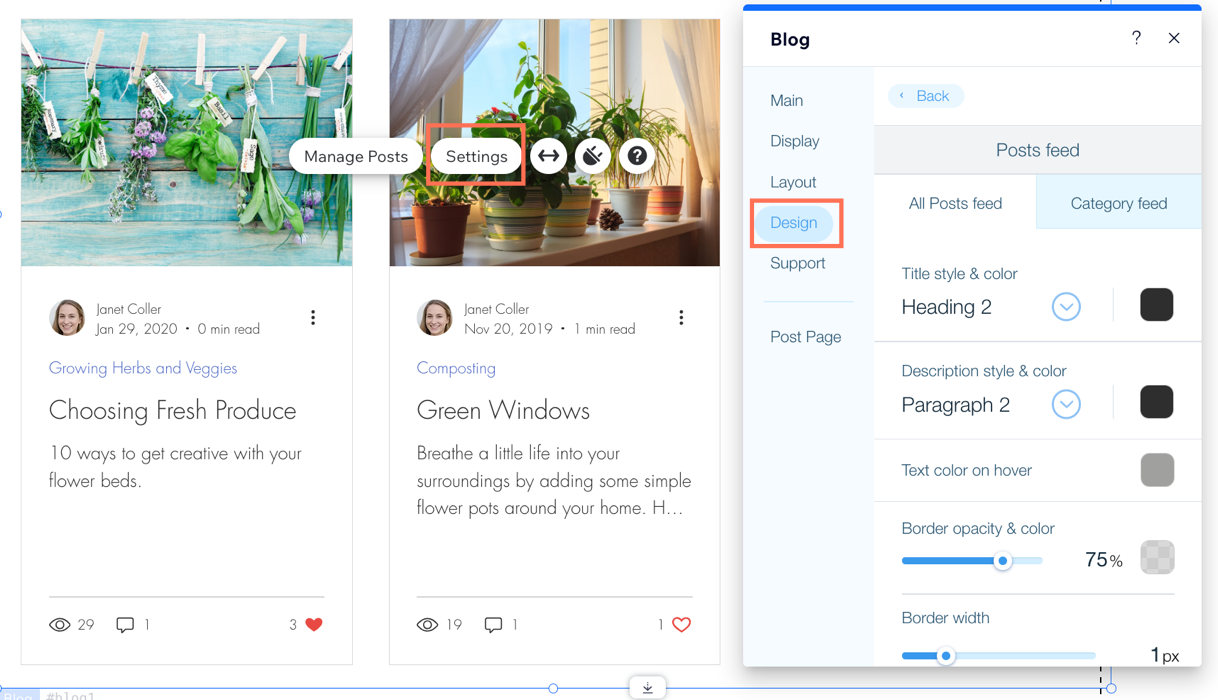This screenshot has height=700, width=1218.
Task: Pick the description color swatch
Action: 1157,402
